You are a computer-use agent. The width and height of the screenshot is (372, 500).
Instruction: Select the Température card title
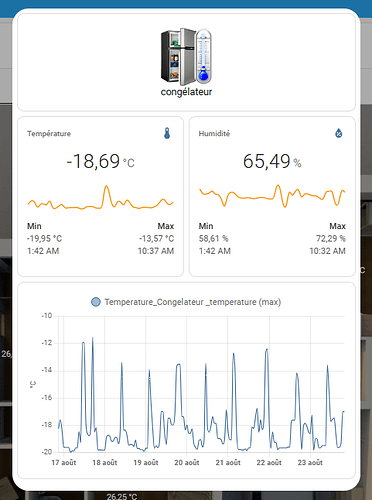click(49, 134)
